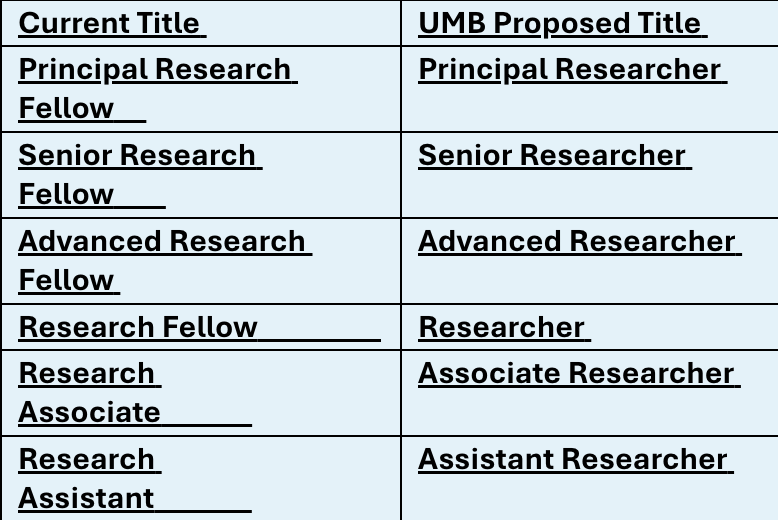Click the word 'Associate' under Research

(89, 412)
